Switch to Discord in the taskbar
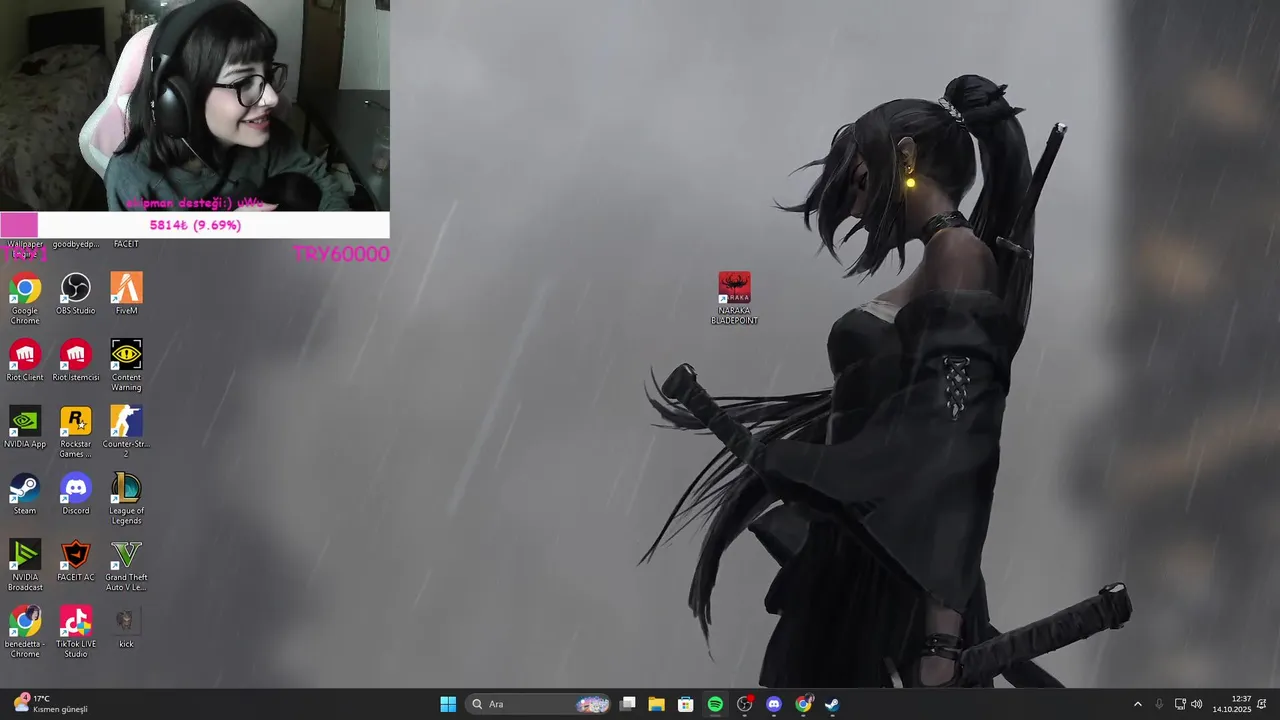The image size is (1280, 720). (773, 704)
